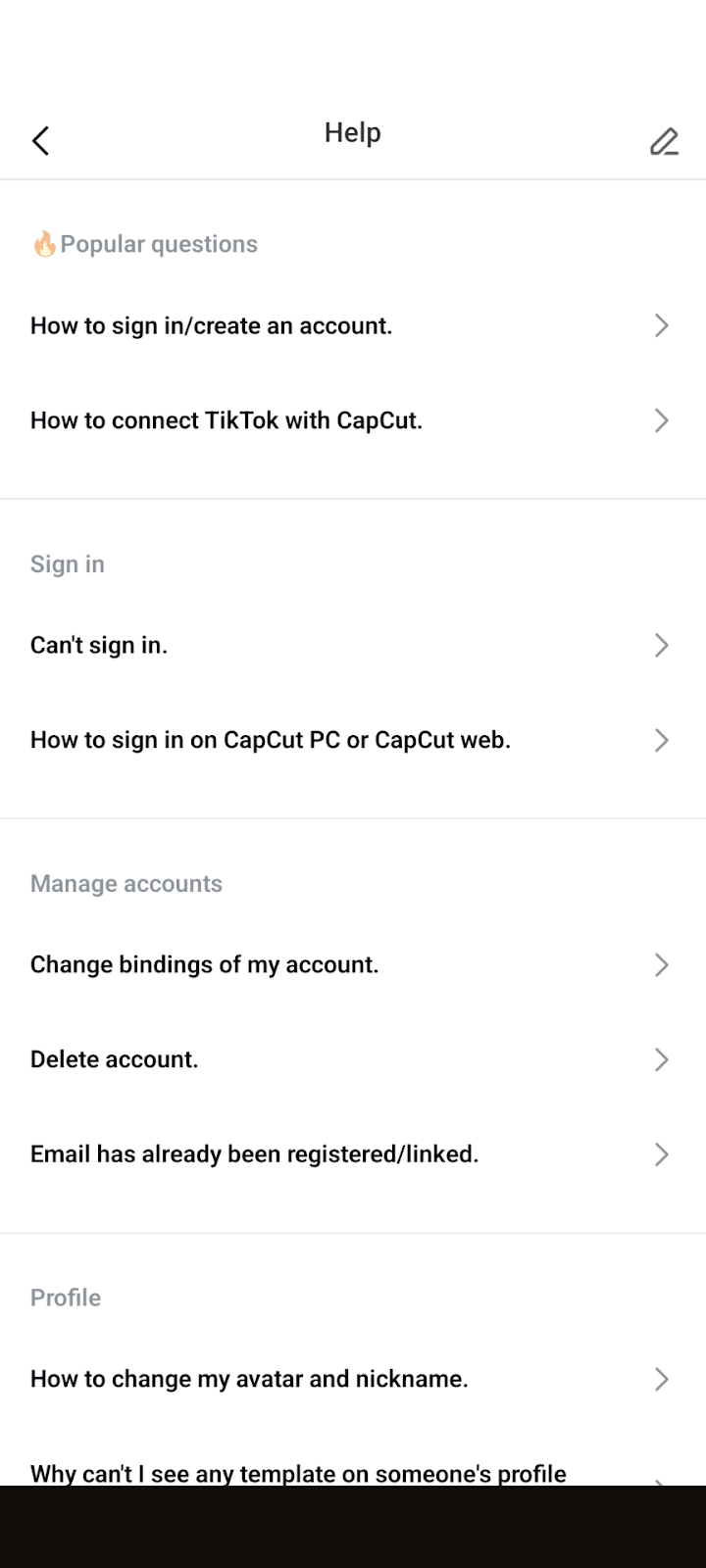Click the 'Help' page title
The height and width of the screenshot is (1568, 706).
[352, 132]
